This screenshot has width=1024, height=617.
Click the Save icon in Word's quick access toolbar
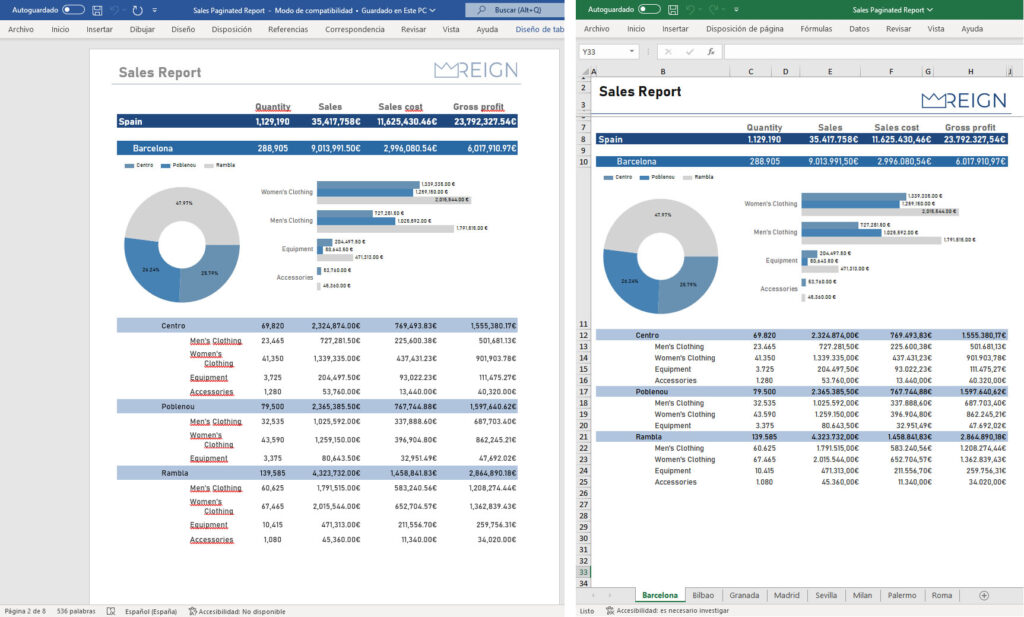pyautogui.click(x=97, y=10)
